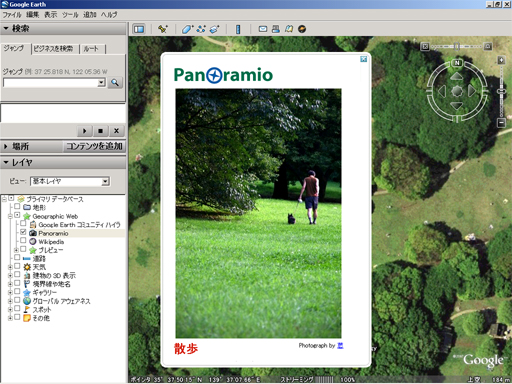The width and height of the screenshot is (512, 384).
Task: Enable 建物の 3D 表示 checkbox
Action: tap(17, 274)
